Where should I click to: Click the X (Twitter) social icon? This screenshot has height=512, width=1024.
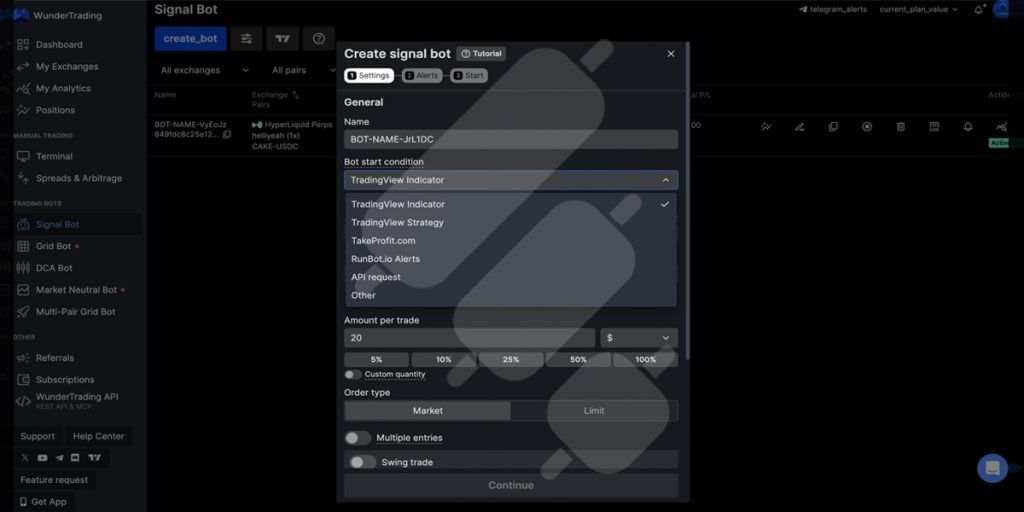(x=25, y=458)
